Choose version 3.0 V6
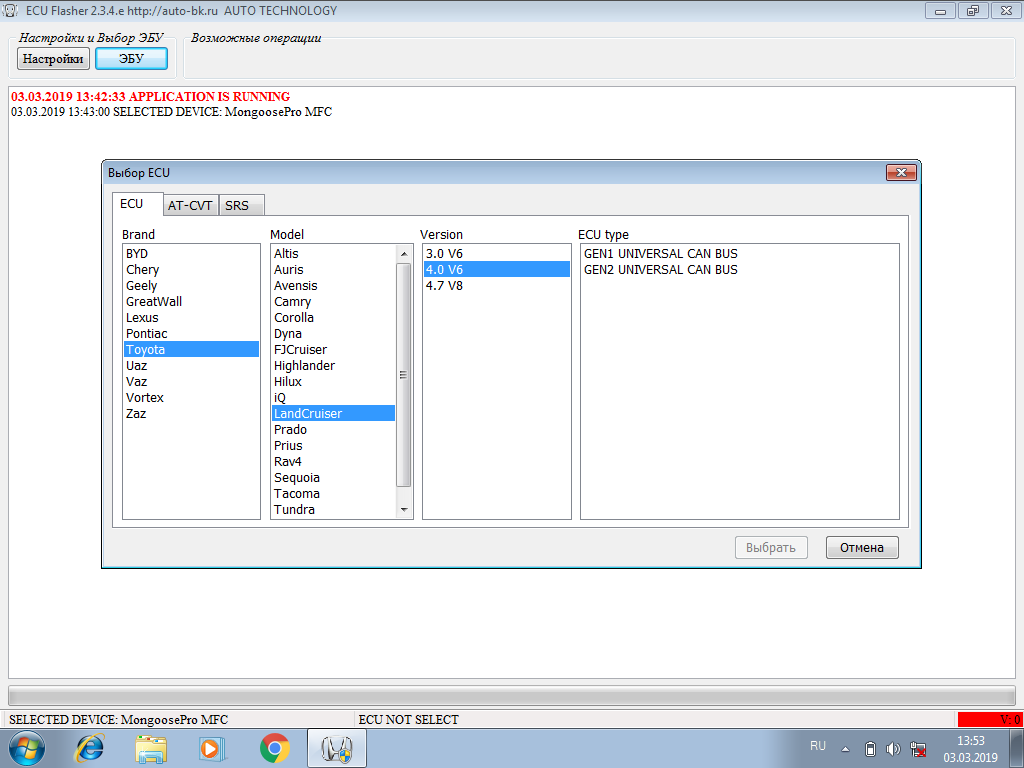The height and width of the screenshot is (768, 1024). (497, 253)
